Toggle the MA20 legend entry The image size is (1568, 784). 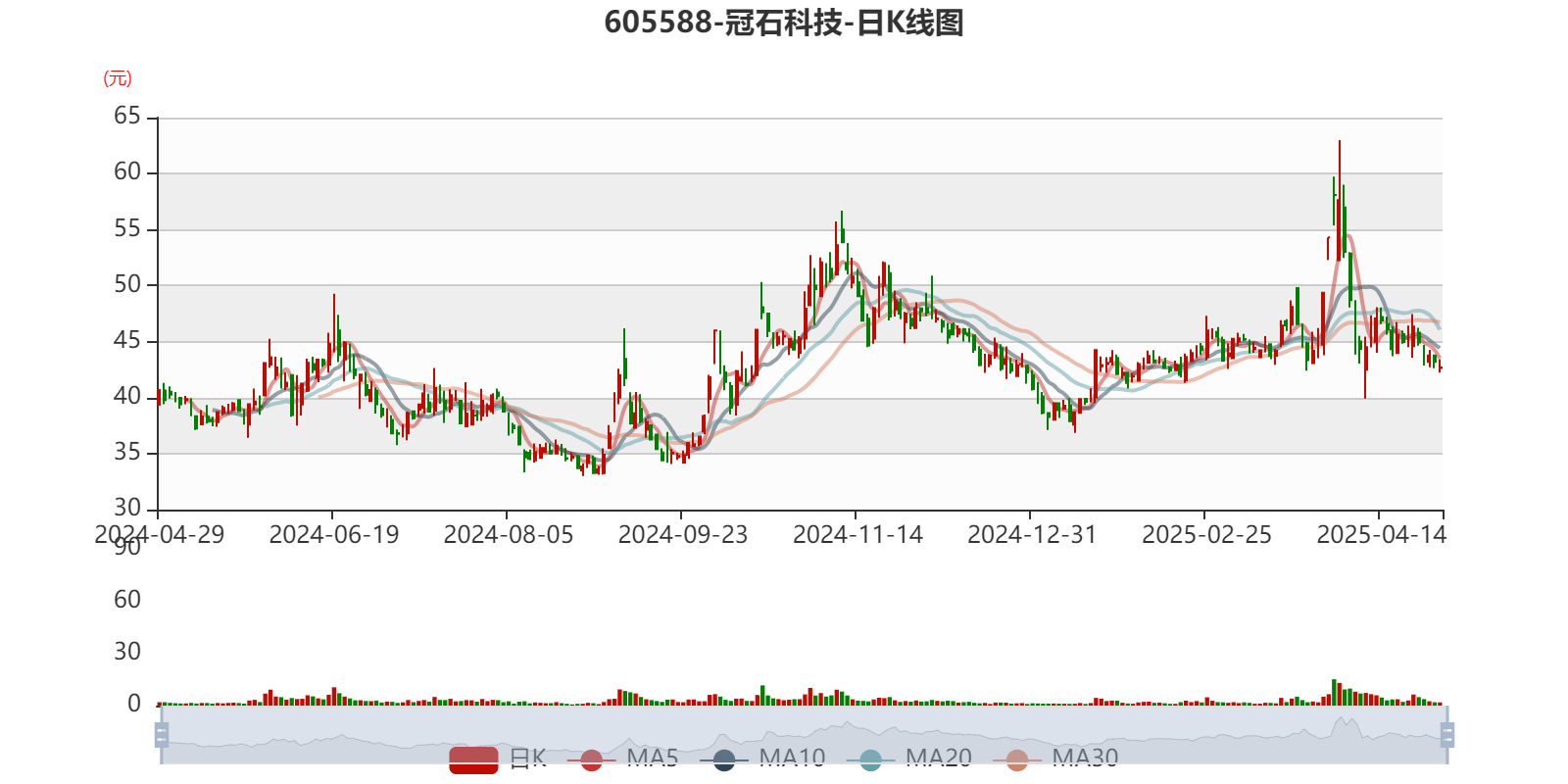coord(908,759)
